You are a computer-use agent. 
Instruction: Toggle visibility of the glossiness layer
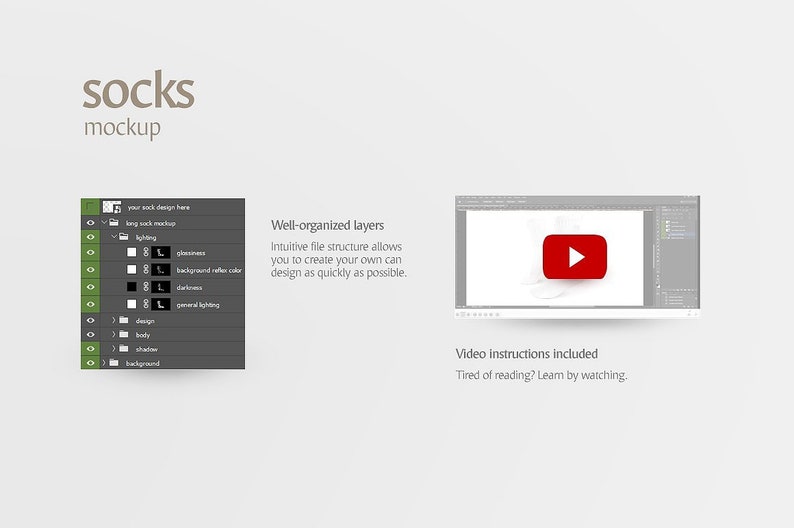pyautogui.click(x=90, y=252)
